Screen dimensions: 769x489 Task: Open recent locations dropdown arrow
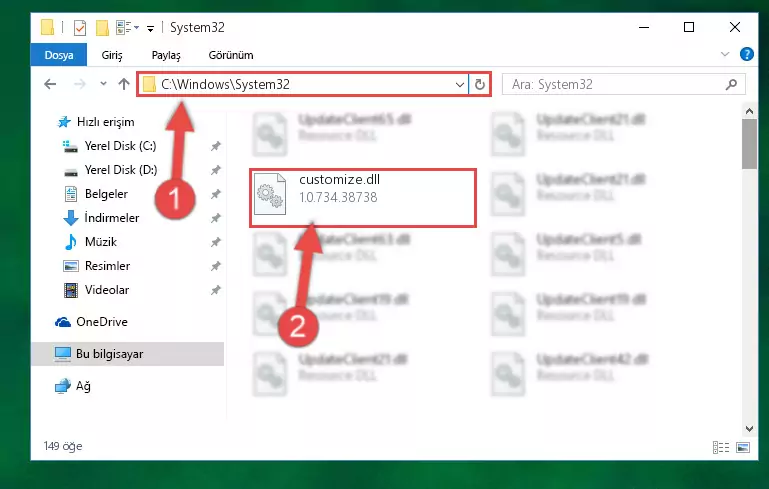(x=103, y=84)
